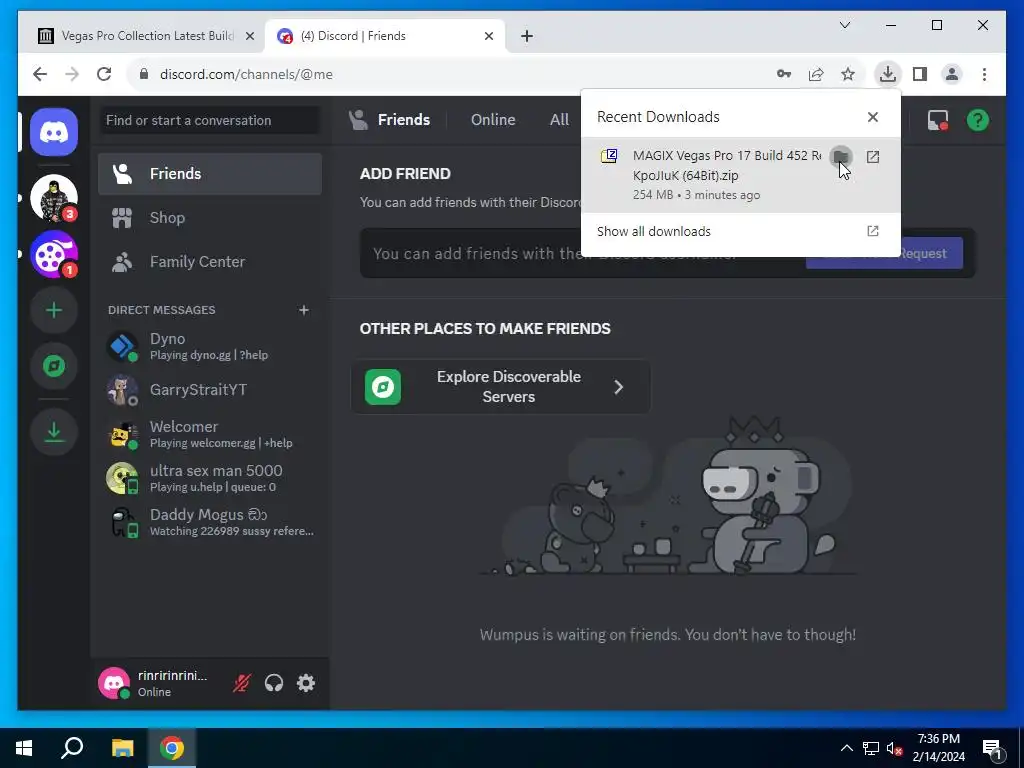View site information lock icon

click(x=144, y=74)
